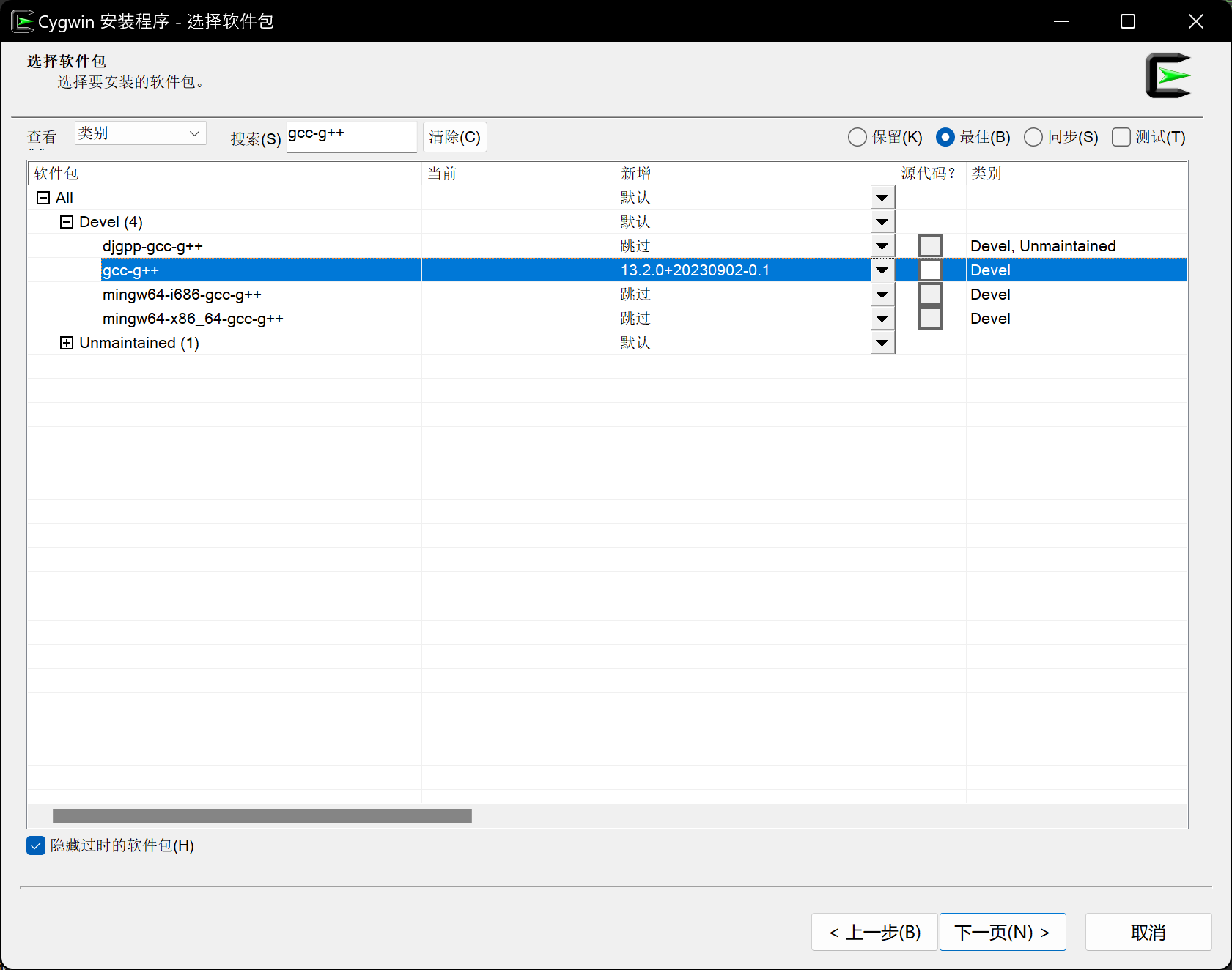Click 跳过 in the djgpp-gcc-g++ row
The image size is (1232, 970).
635,246
